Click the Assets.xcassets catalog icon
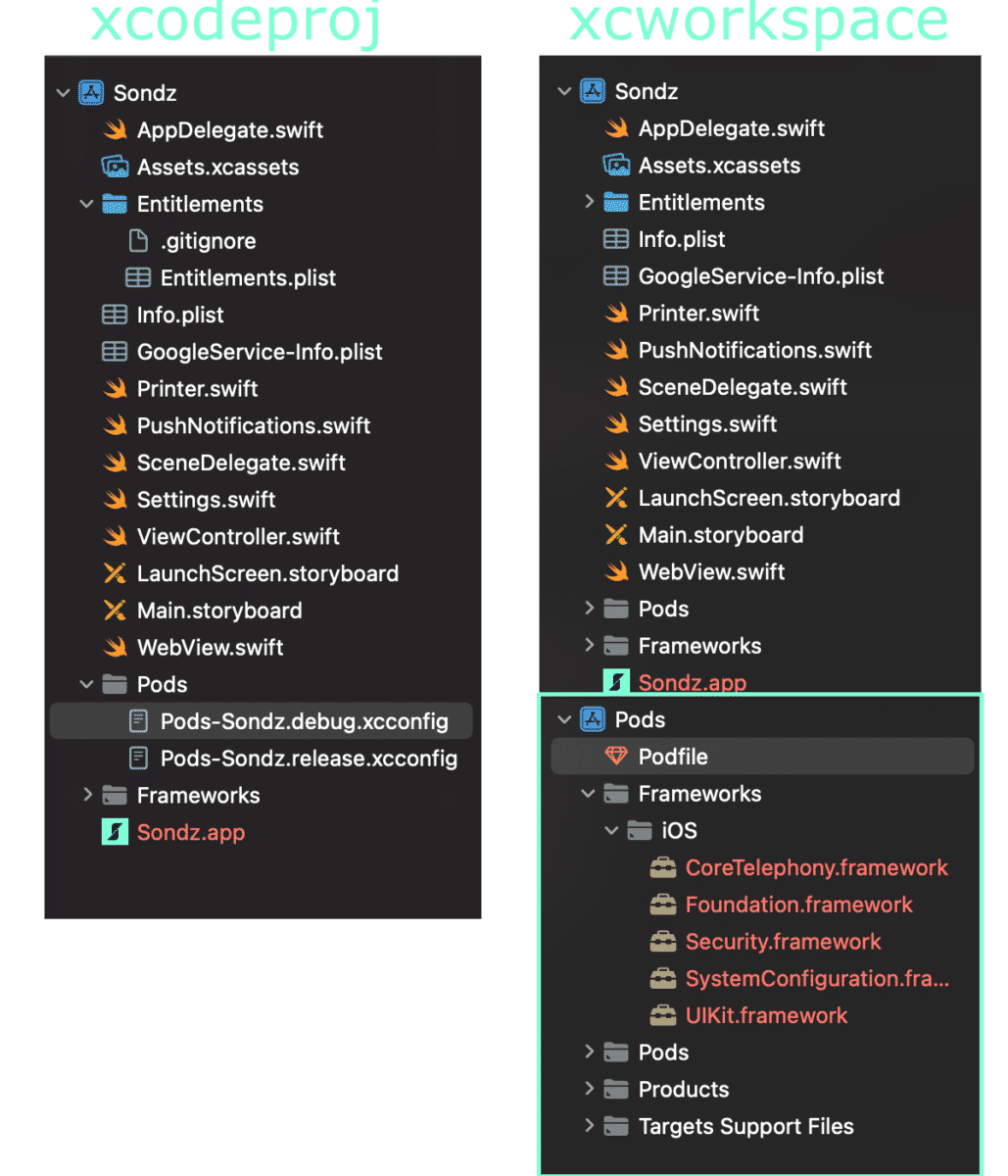1008x1176 pixels. [115, 167]
